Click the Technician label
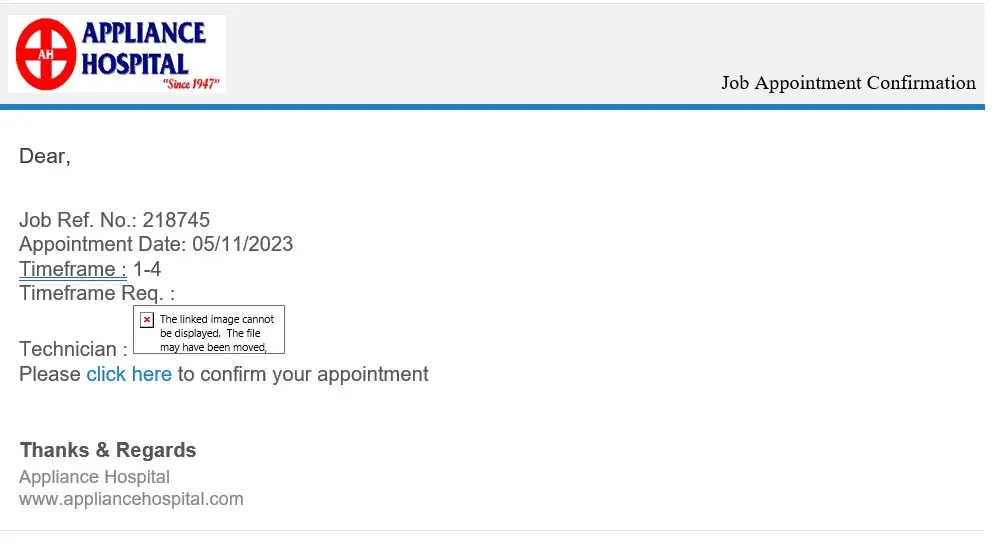The height and width of the screenshot is (549, 1000). tap(73, 349)
